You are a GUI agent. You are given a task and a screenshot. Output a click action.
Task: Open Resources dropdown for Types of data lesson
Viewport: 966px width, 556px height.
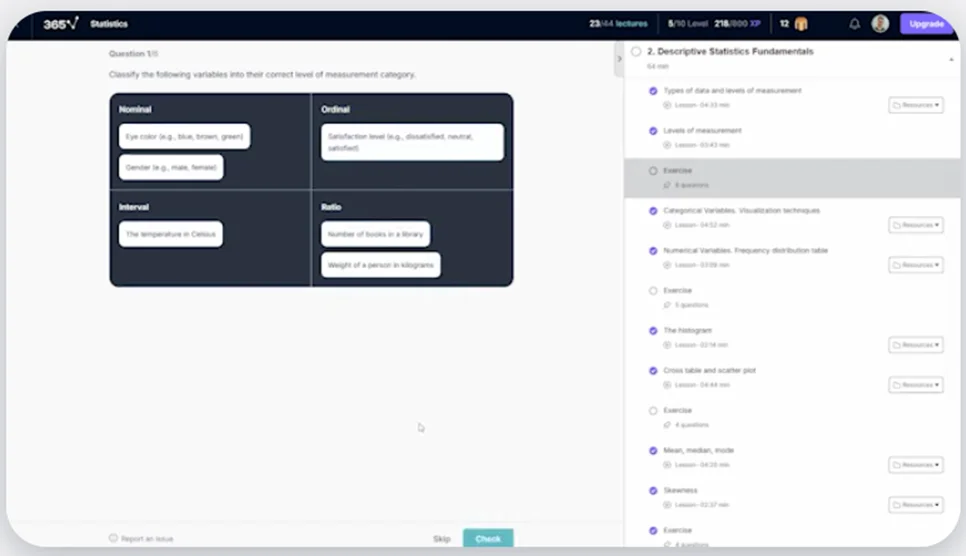pyautogui.click(x=915, y=105)
